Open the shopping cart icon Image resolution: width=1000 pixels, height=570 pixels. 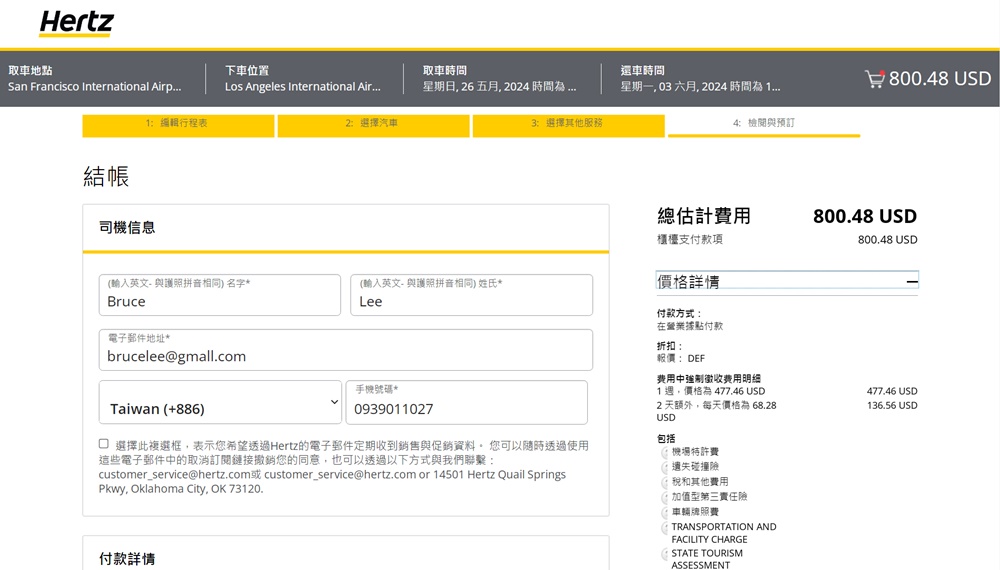click(x=874, y=79)
